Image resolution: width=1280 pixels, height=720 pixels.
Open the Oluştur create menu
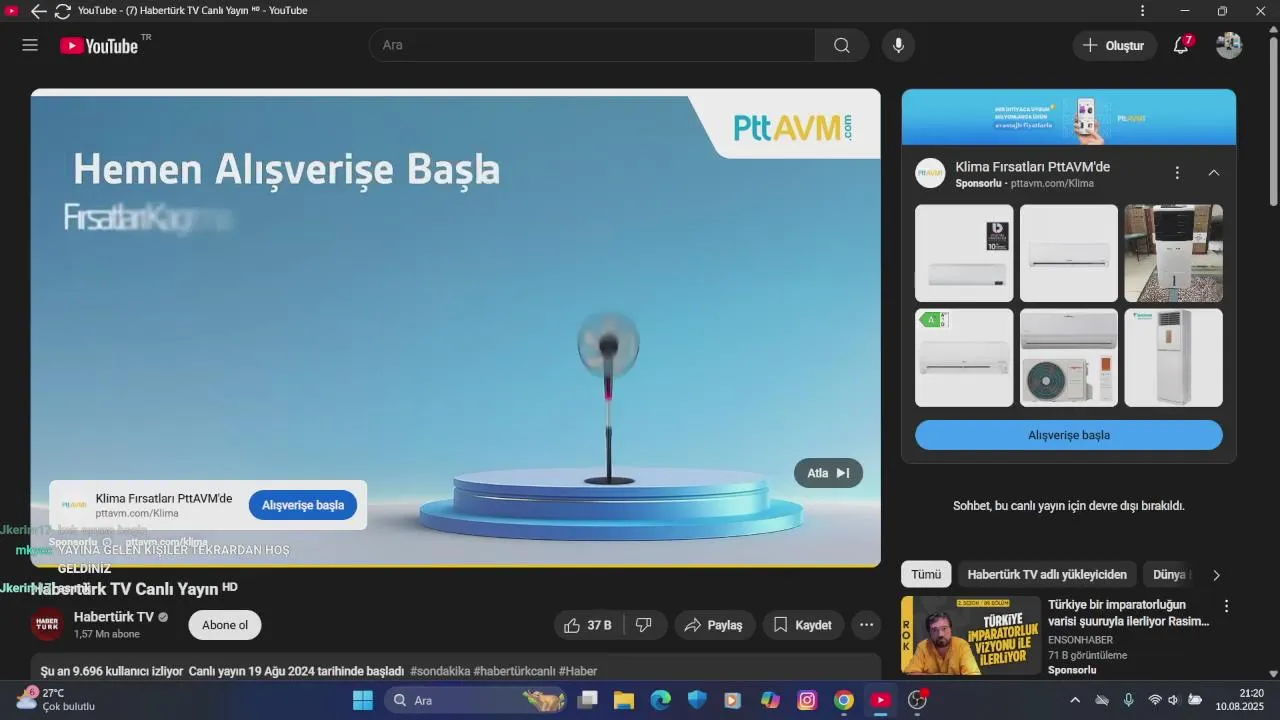pyautogui.click(x=1115, y=45)
